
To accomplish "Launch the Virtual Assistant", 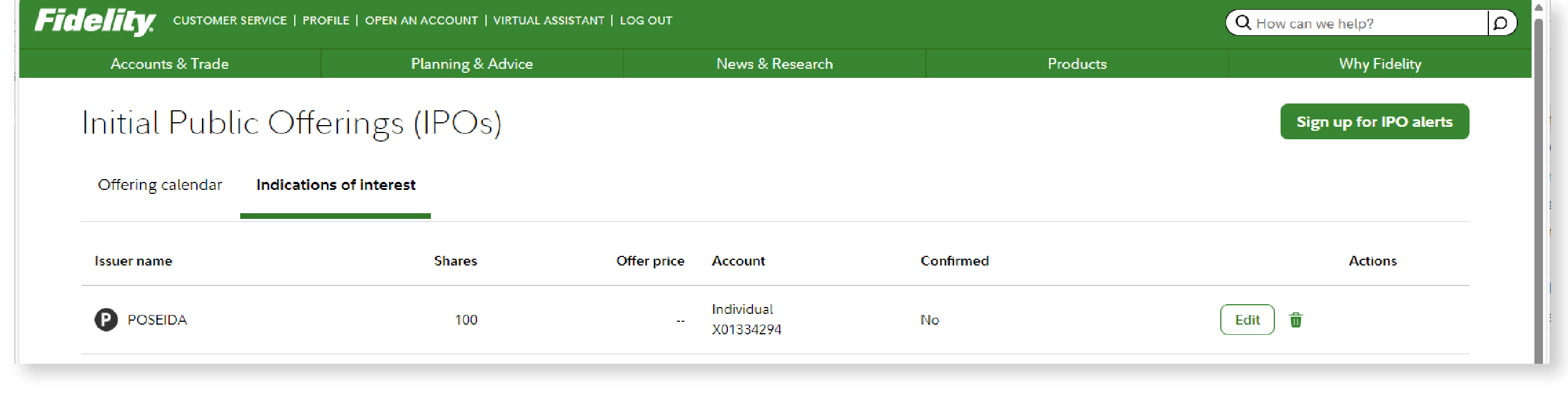I will [549, 20].
